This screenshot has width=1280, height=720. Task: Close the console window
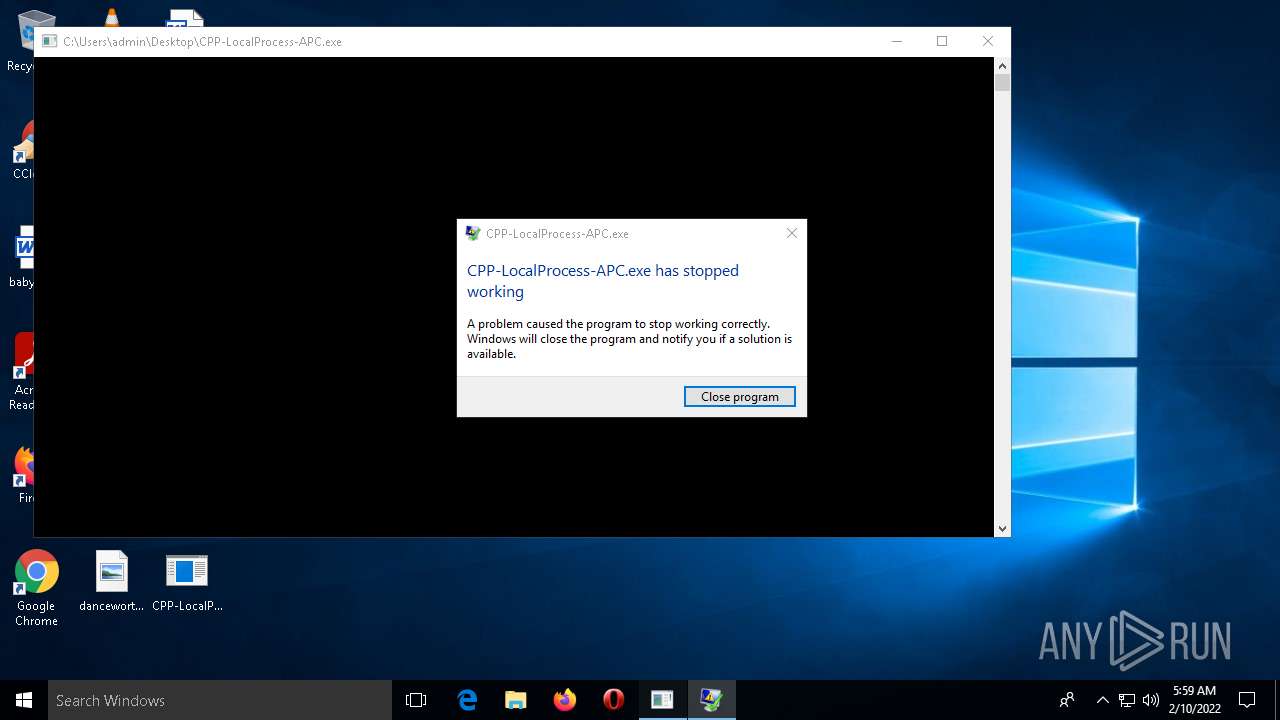pyautogui.click(x=988, y=41)
